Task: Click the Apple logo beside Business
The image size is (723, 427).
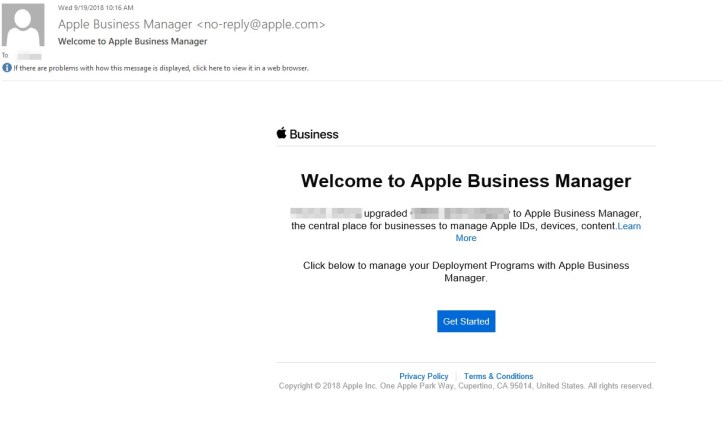Action: pyautogui.click(x=282, y=134)
